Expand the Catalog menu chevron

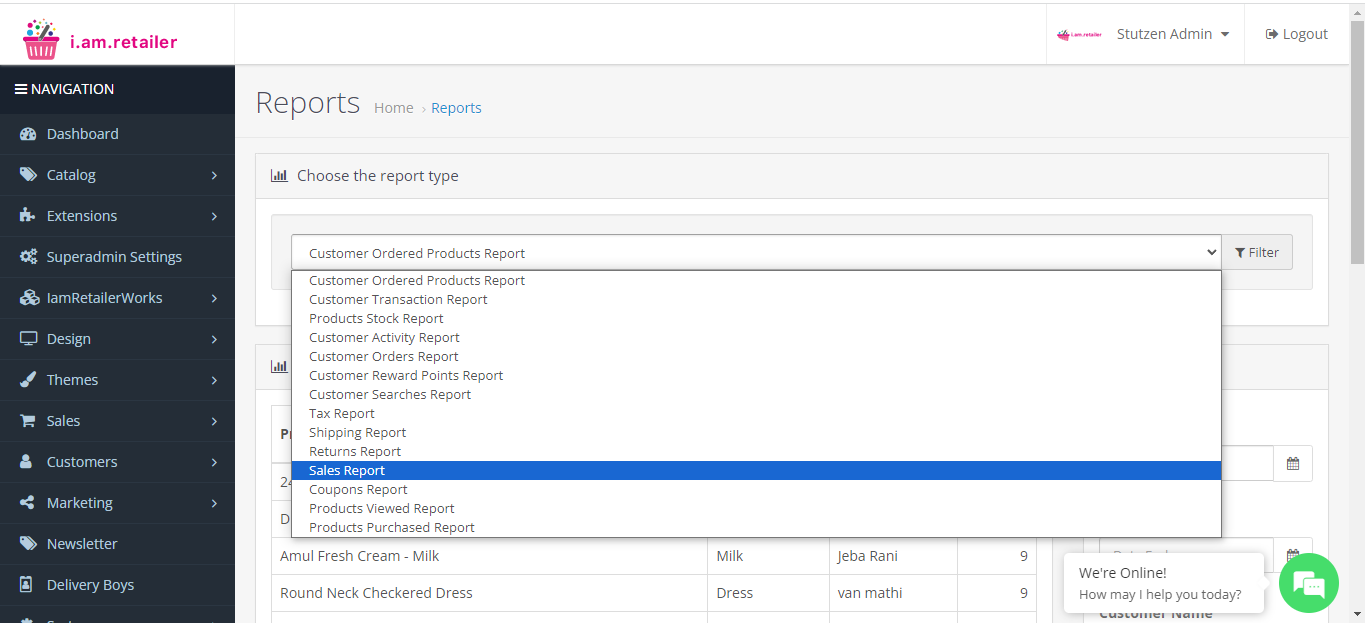(214, 175)
